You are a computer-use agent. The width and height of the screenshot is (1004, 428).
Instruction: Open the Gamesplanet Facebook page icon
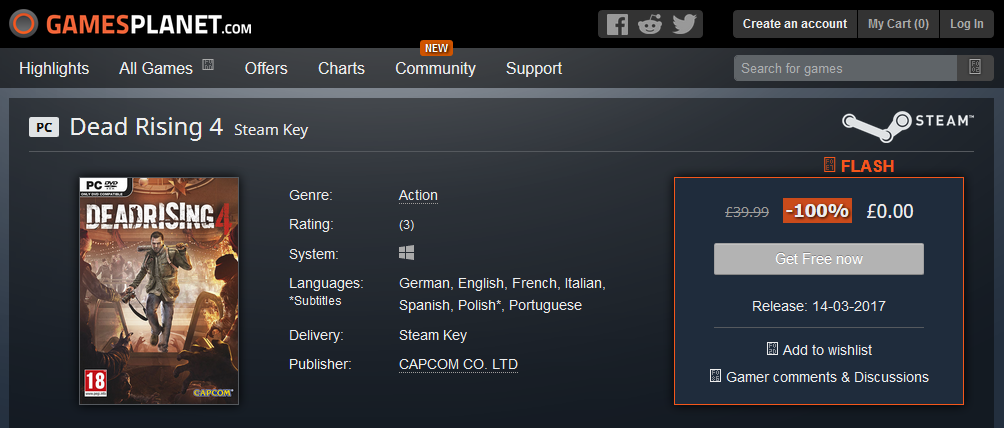(617, 24)
